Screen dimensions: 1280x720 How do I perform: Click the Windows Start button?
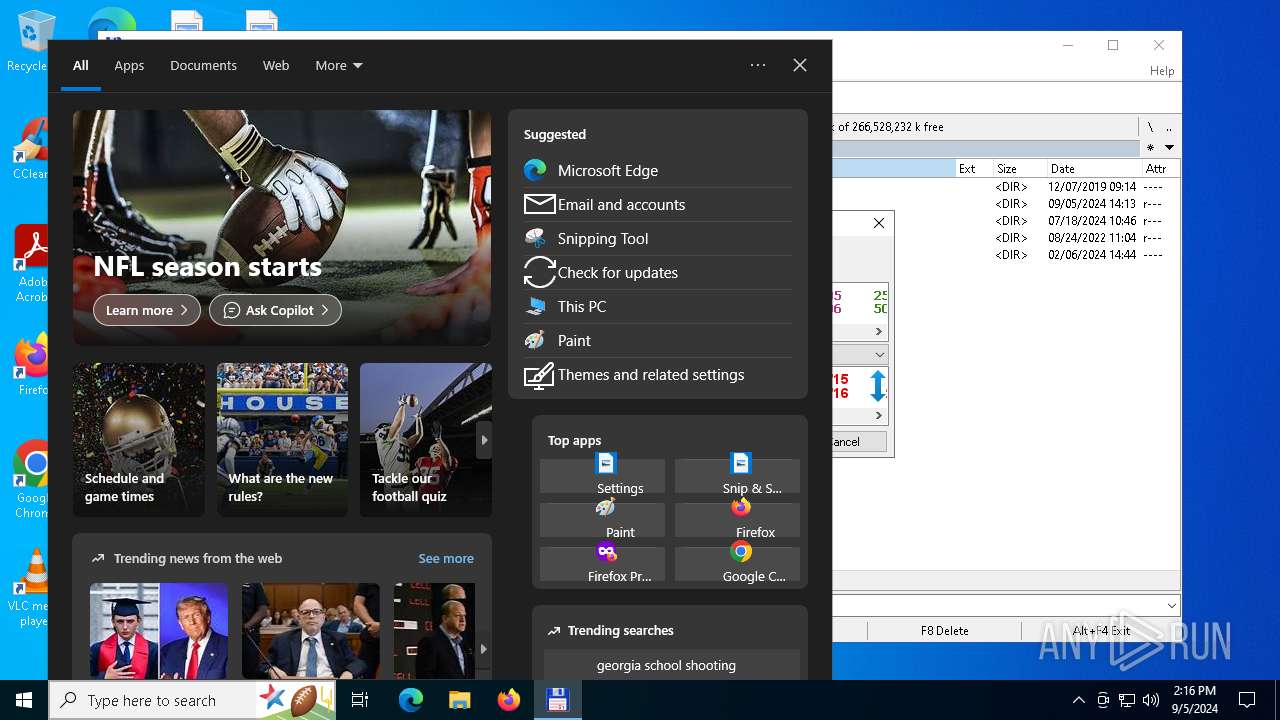(24, 700)
